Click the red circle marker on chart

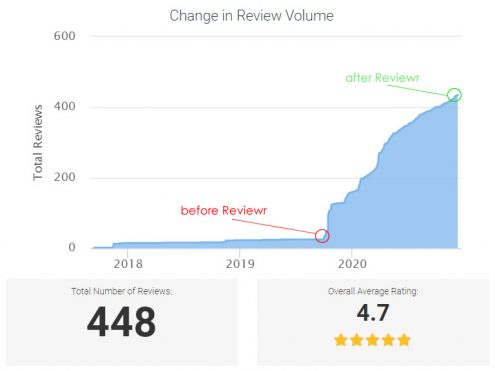coord(322,236)
